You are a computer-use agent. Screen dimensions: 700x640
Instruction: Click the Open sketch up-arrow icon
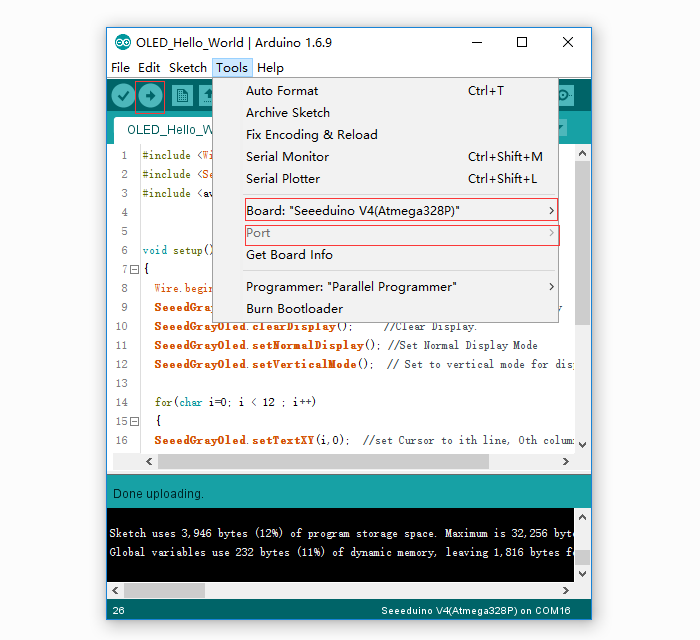[x=206, y=96]
